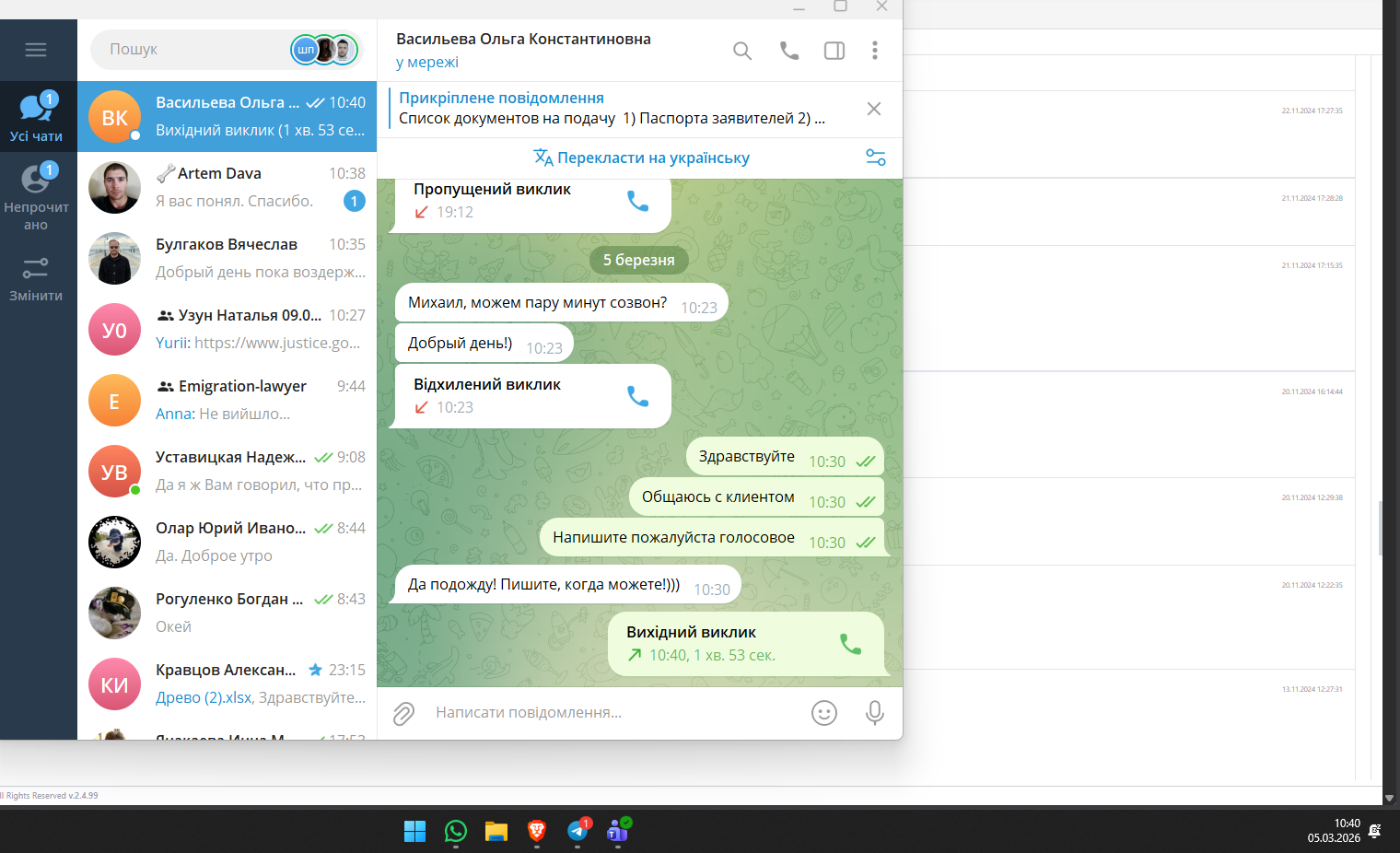Viewport: 1400px width, 853px height.
Task: Switch to the Непрочитано folder
Action: [37, 197]
